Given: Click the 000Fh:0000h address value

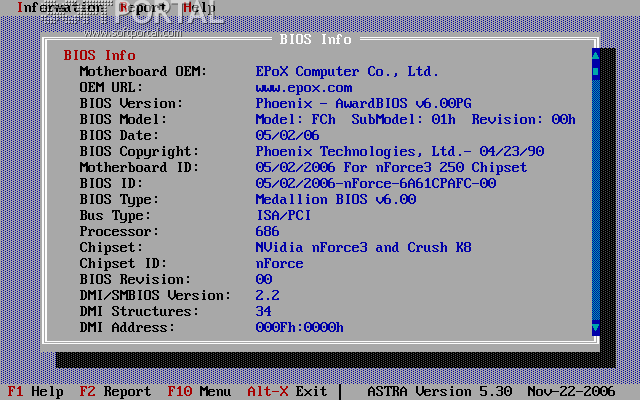Looking at the screenshot, I should pyautogui.click(x=300, y=327).
